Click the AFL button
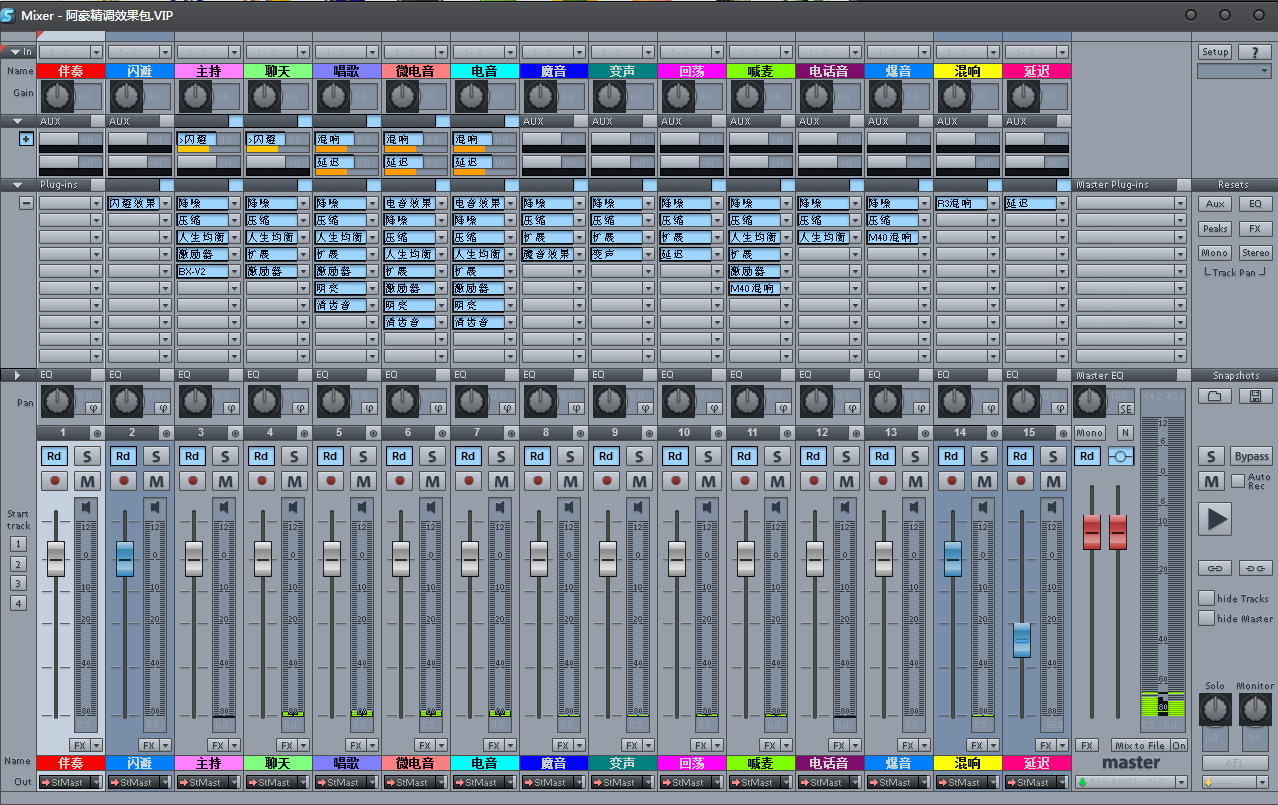 click(1235, 763)
